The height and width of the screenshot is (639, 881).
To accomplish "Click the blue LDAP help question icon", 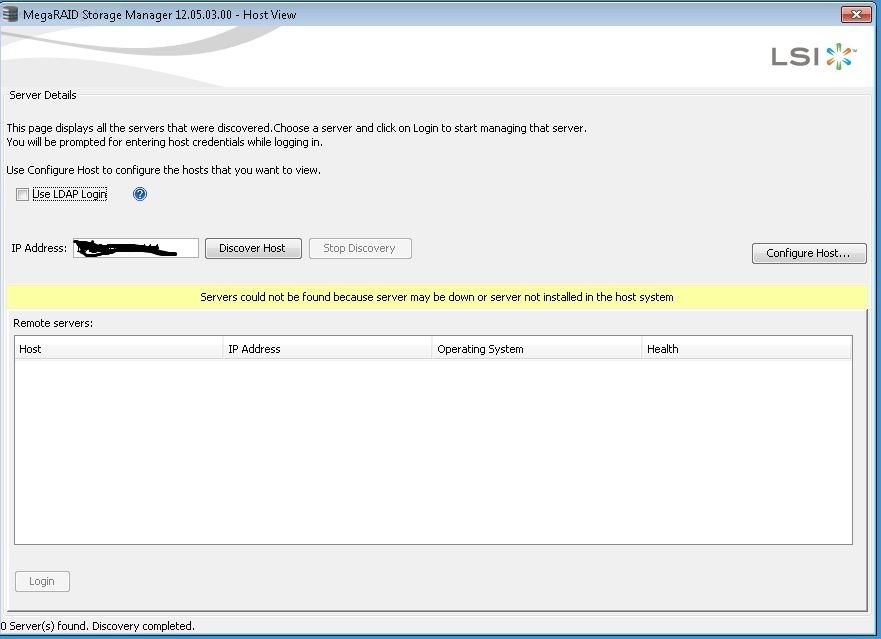I will coord(140,194).
